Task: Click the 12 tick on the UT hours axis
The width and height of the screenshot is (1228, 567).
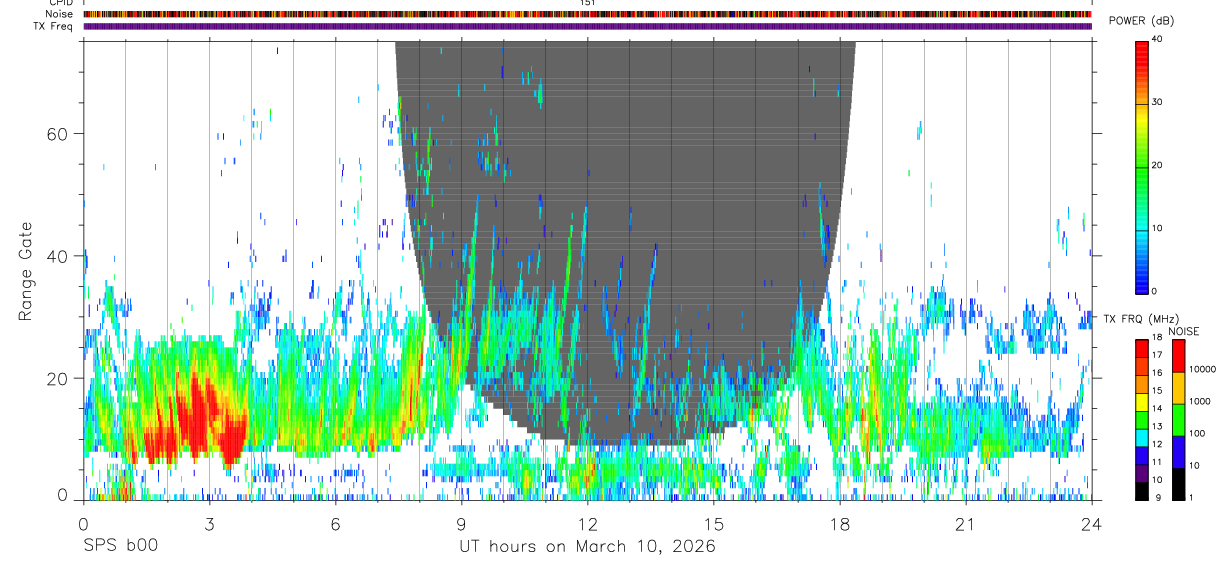Action: coord(587,523)
